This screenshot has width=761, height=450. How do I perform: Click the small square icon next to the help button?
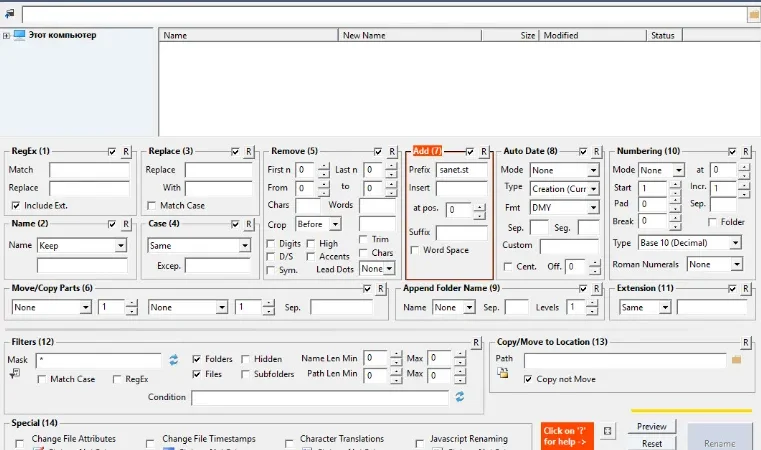607,431
